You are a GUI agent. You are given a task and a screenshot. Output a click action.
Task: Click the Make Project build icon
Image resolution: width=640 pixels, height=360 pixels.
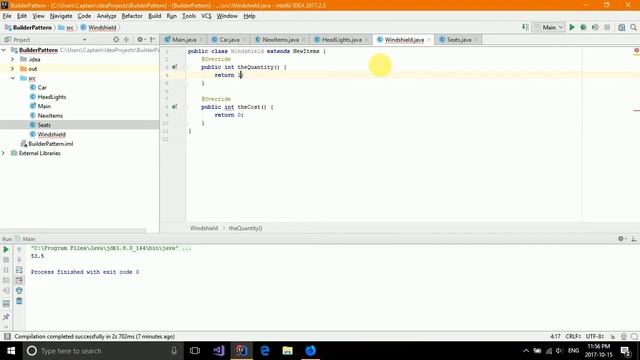(525, 27)
